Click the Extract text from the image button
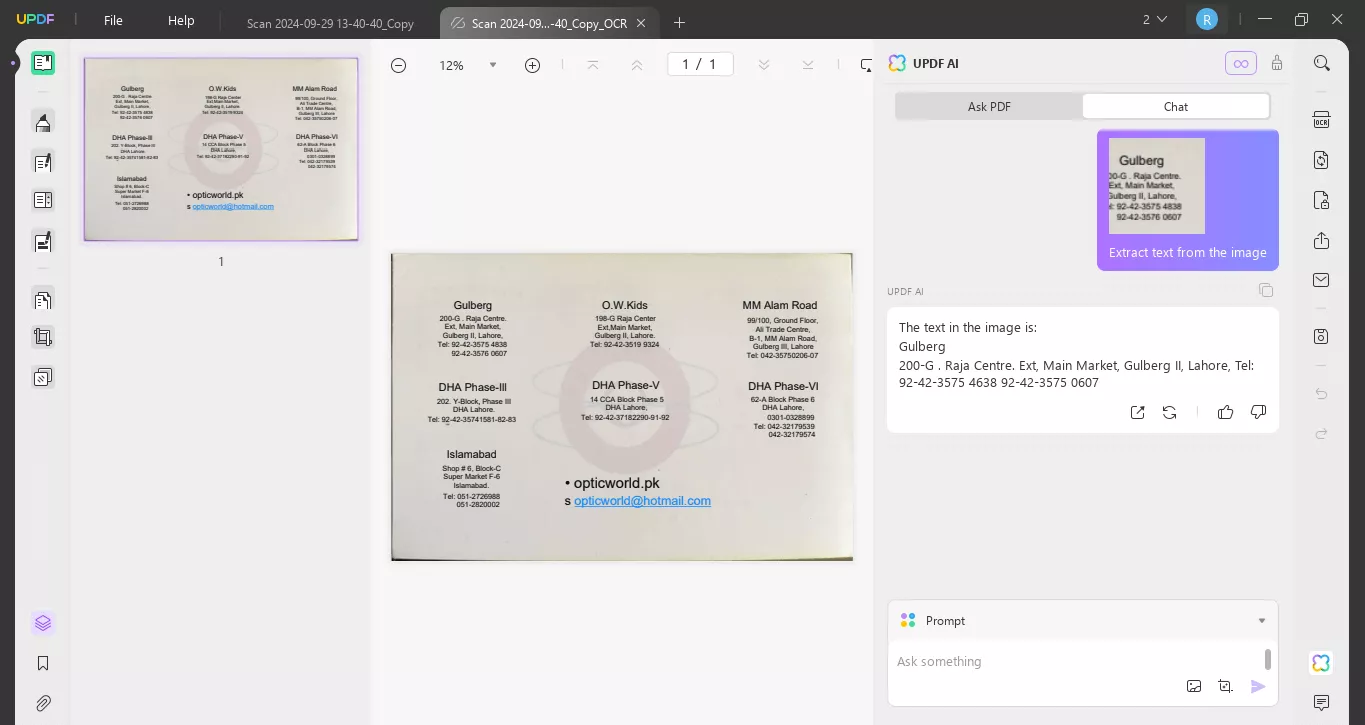The height and width of the screenshot is (725, 1365). (1187, 253)
